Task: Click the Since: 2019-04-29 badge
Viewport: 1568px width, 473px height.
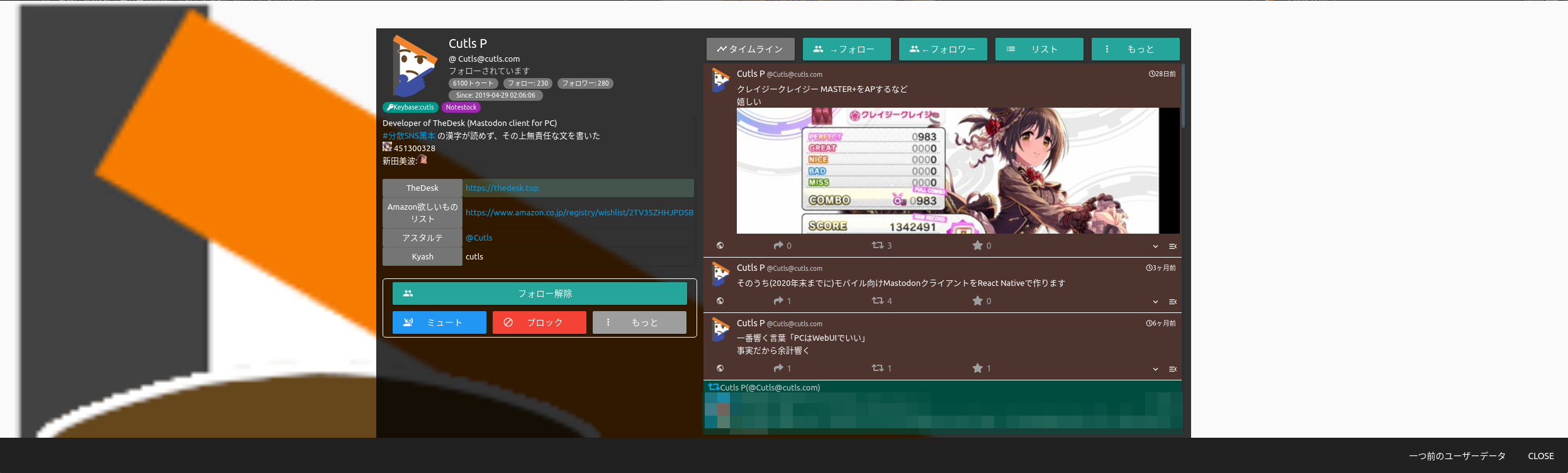Action: [x=496, y=95]
